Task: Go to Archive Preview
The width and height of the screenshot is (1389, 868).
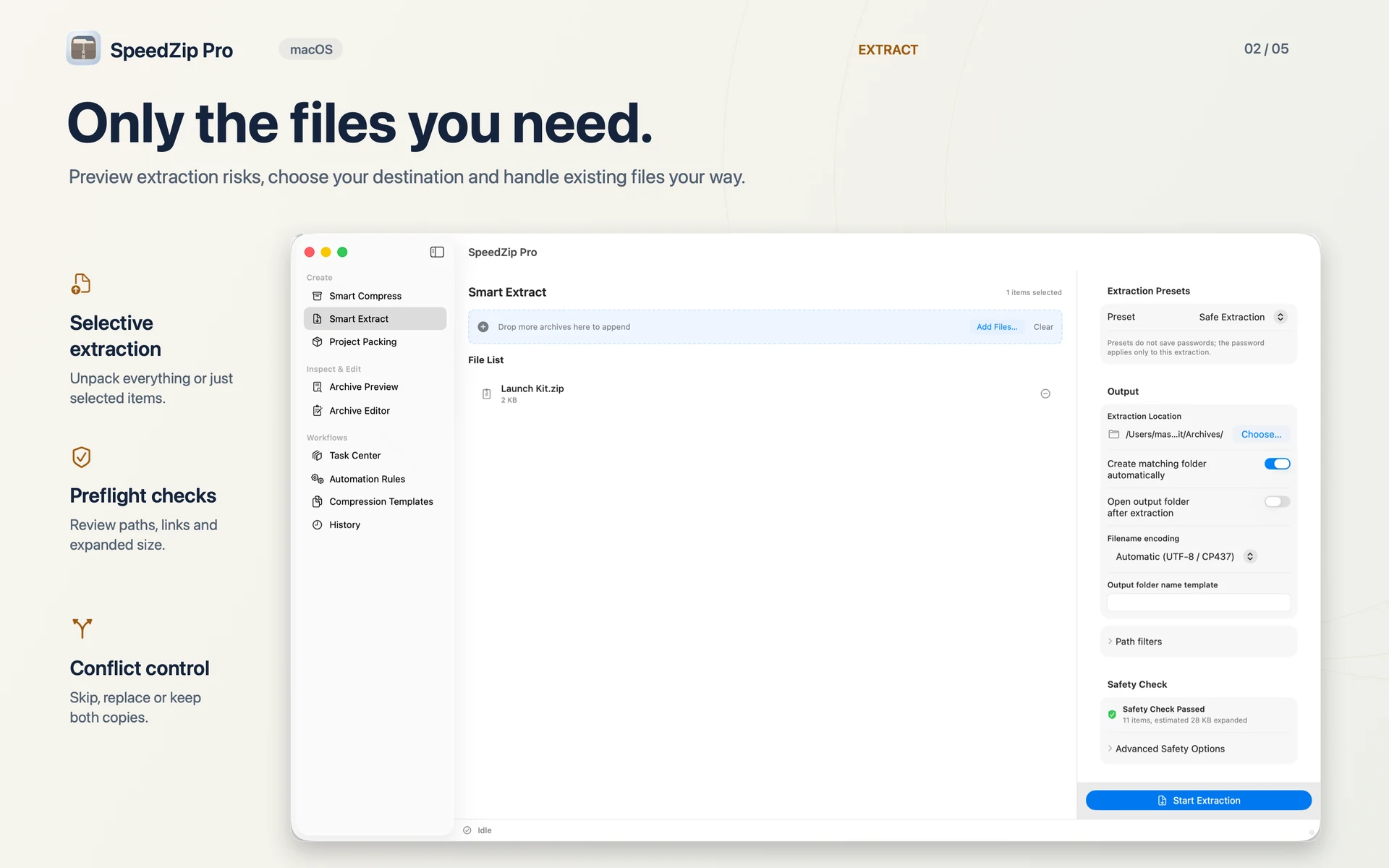Action: pyautogui.click(x=375, y=387)
